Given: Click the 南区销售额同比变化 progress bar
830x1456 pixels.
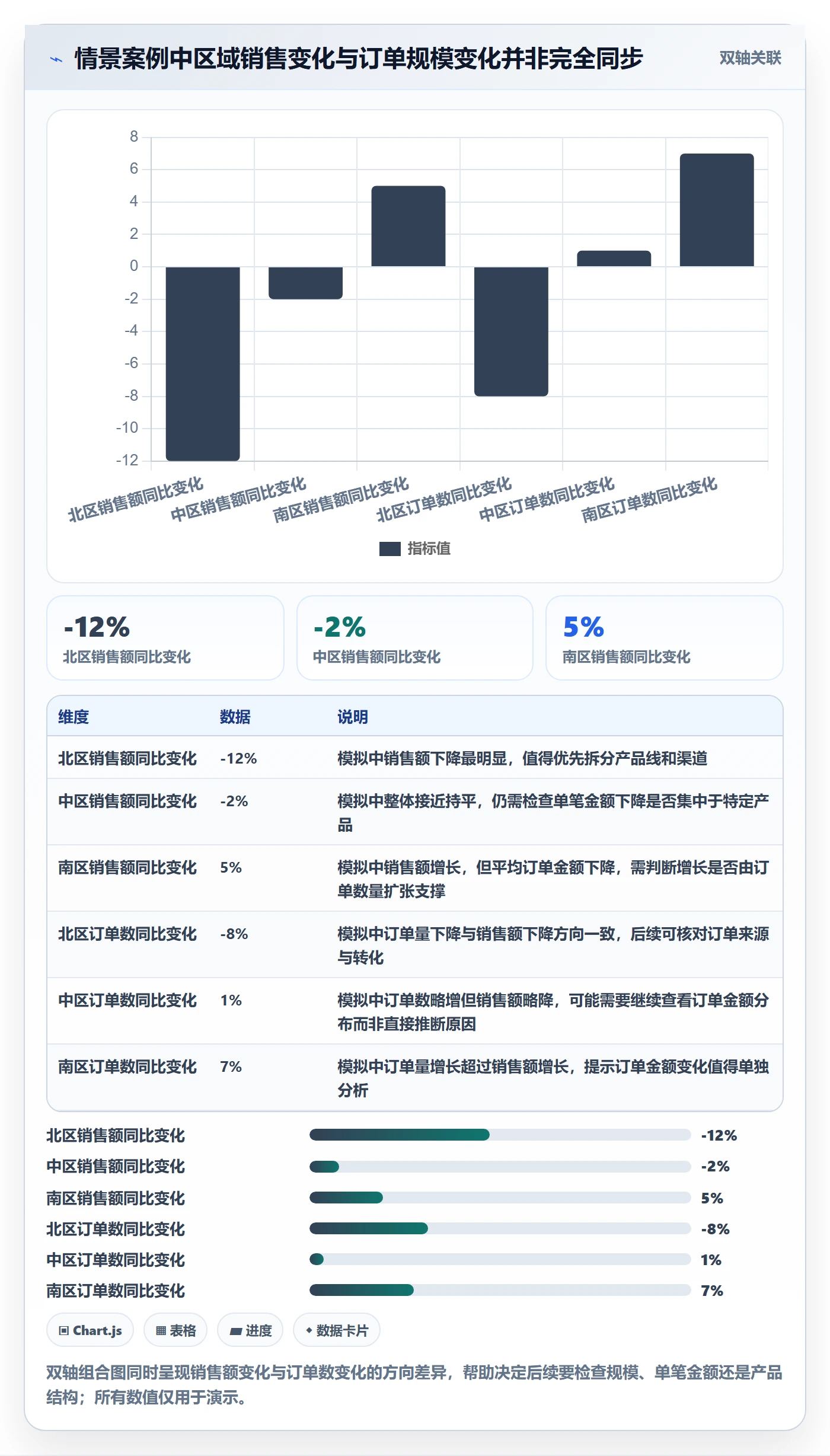Looking at the screenshot, I should coord(500,1198).
